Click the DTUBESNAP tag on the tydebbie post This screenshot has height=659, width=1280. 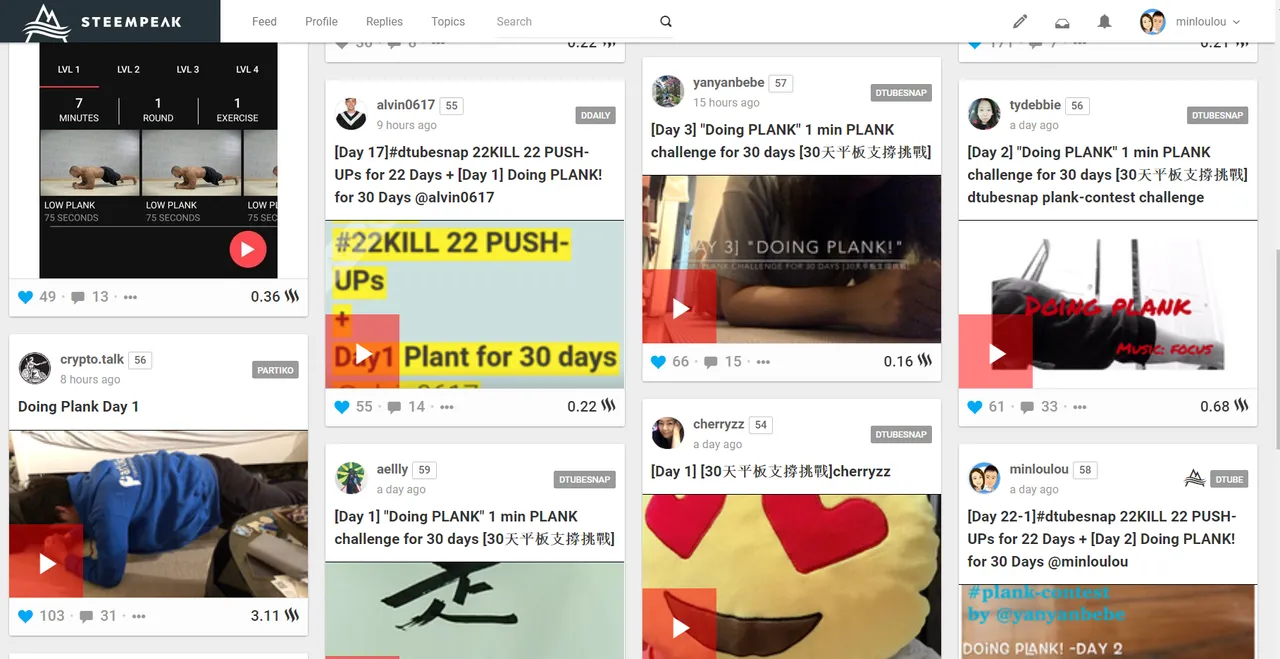[x=1218, y=115]
